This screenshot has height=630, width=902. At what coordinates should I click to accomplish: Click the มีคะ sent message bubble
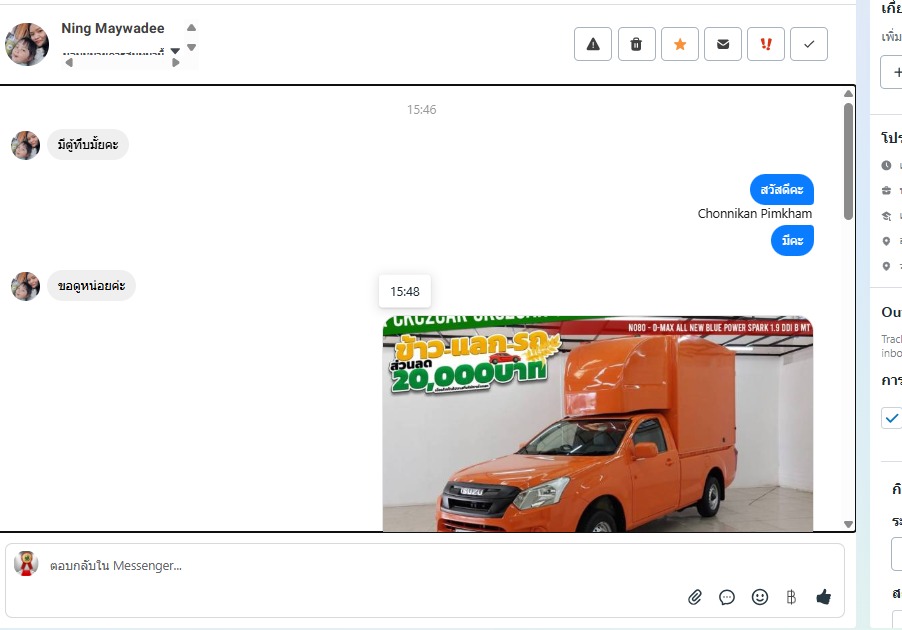click(x=792, y=240)
